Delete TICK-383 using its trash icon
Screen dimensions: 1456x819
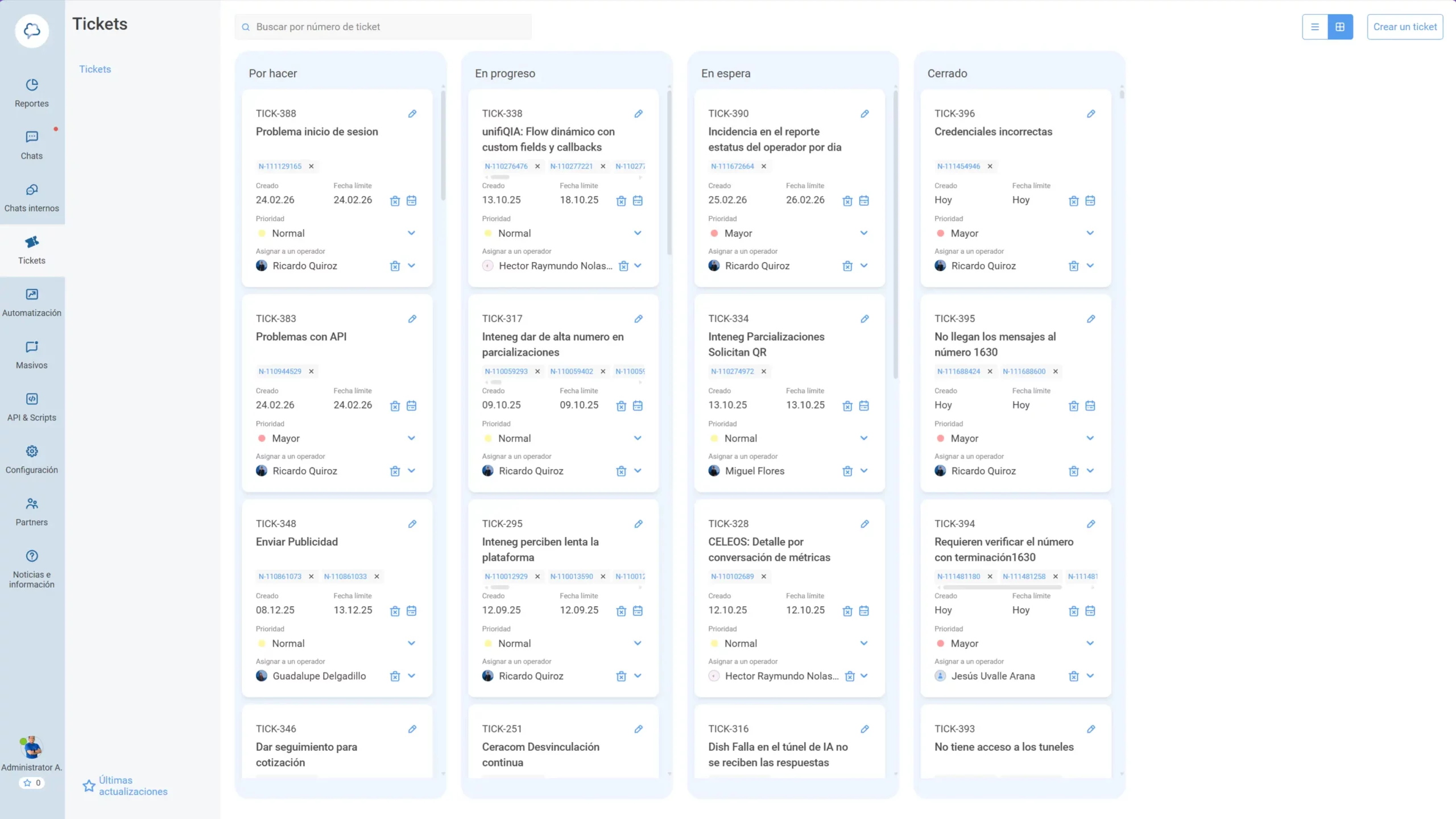click(395, 406)
